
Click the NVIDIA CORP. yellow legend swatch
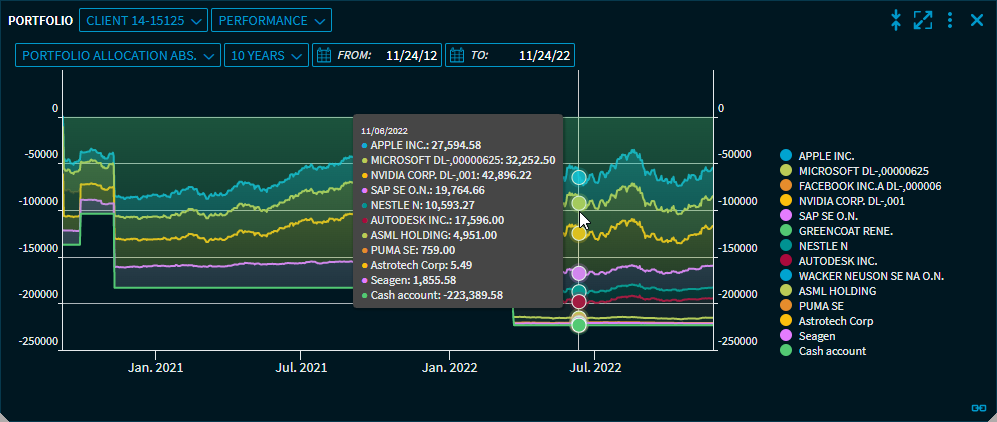tap(786, 201)
